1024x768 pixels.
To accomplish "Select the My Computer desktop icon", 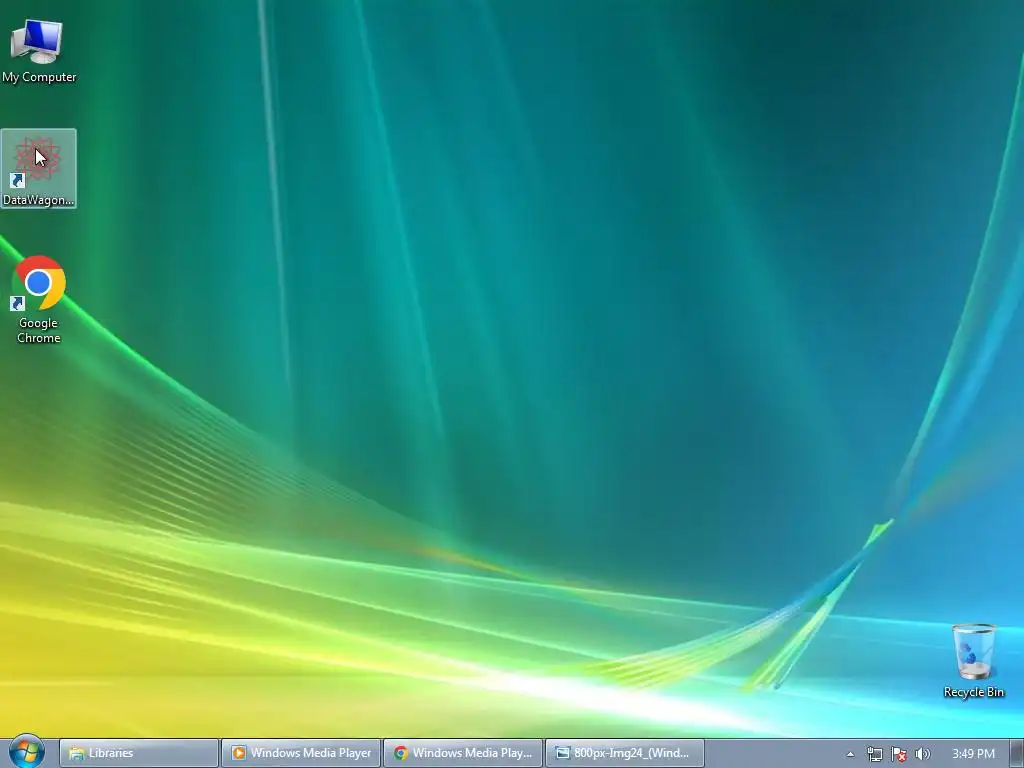I will point(39,51).
